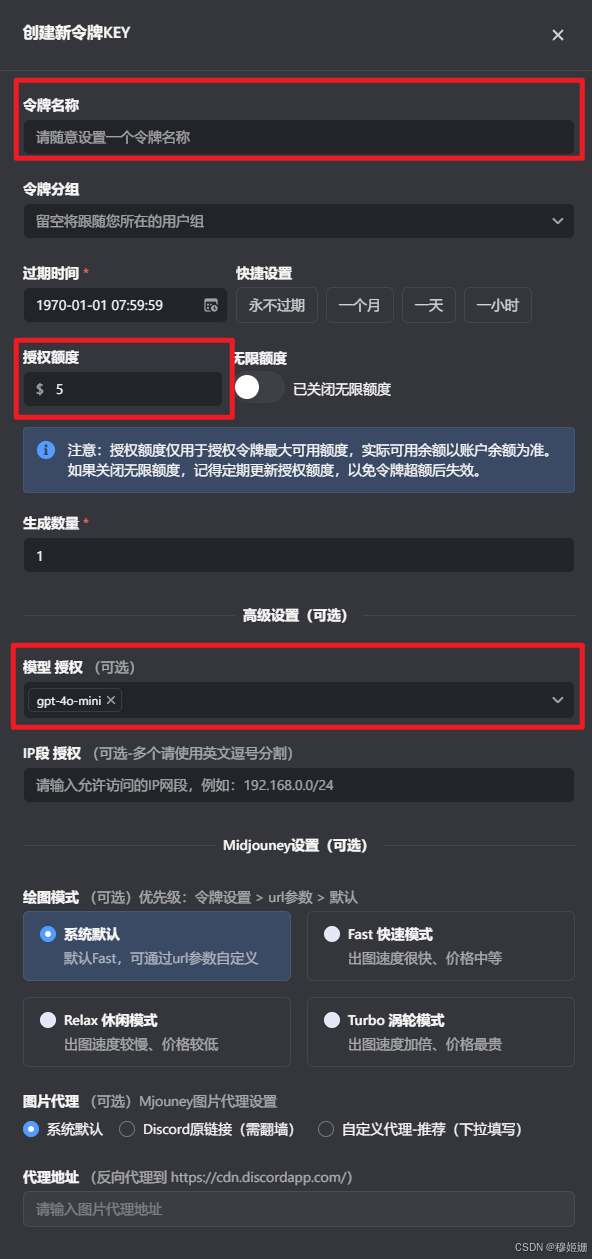Click the 一个月 quick setting button

click(360, 305)
